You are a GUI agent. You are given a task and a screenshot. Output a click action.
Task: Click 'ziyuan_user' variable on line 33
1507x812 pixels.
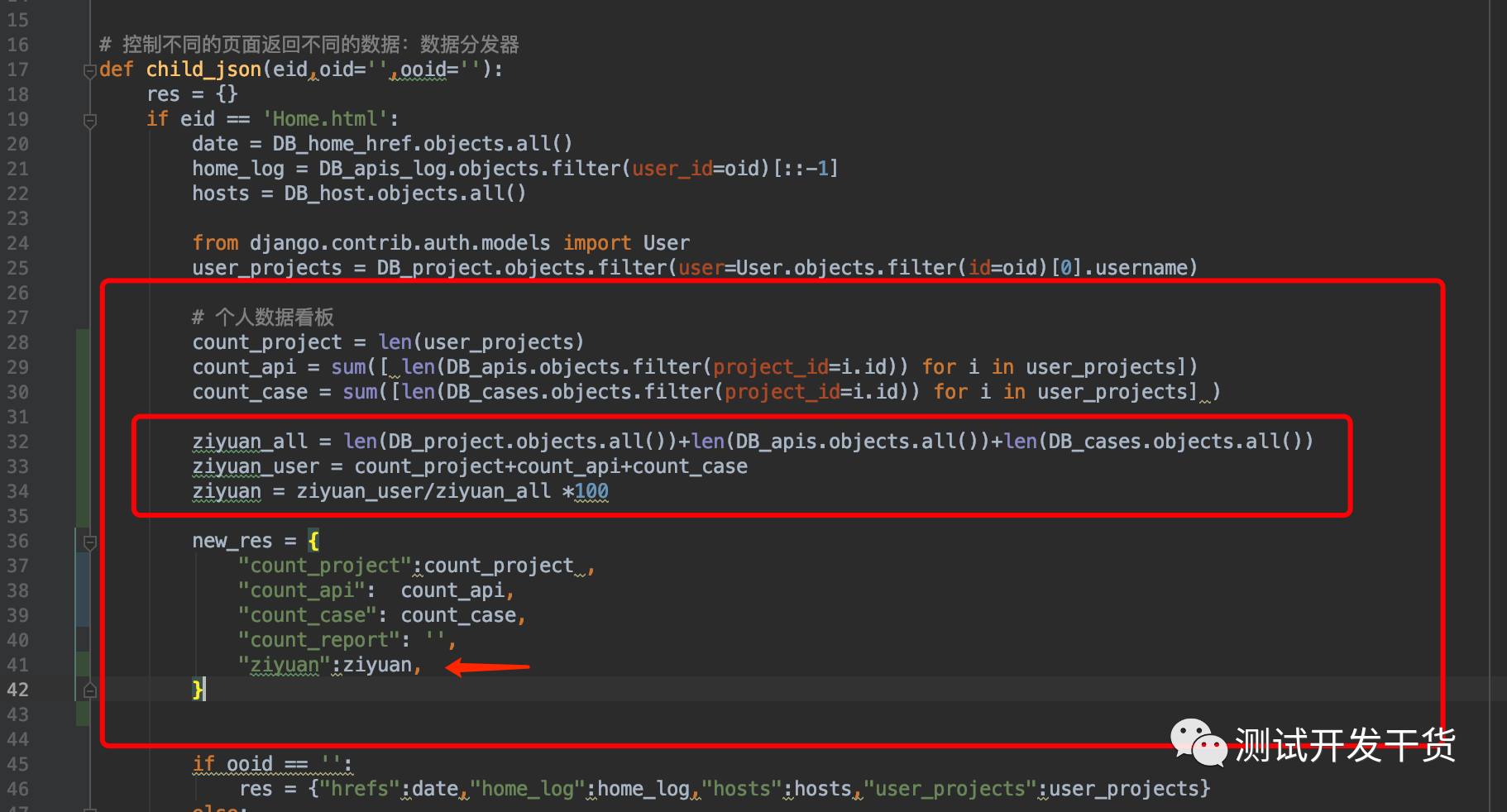coord(256,466)
